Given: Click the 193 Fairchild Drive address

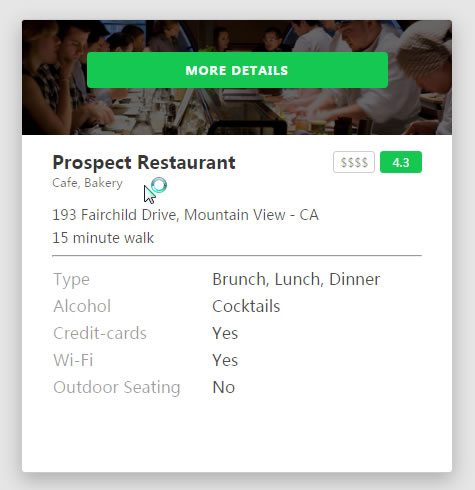Looking at the screenshot, I should tap(185, 215).
